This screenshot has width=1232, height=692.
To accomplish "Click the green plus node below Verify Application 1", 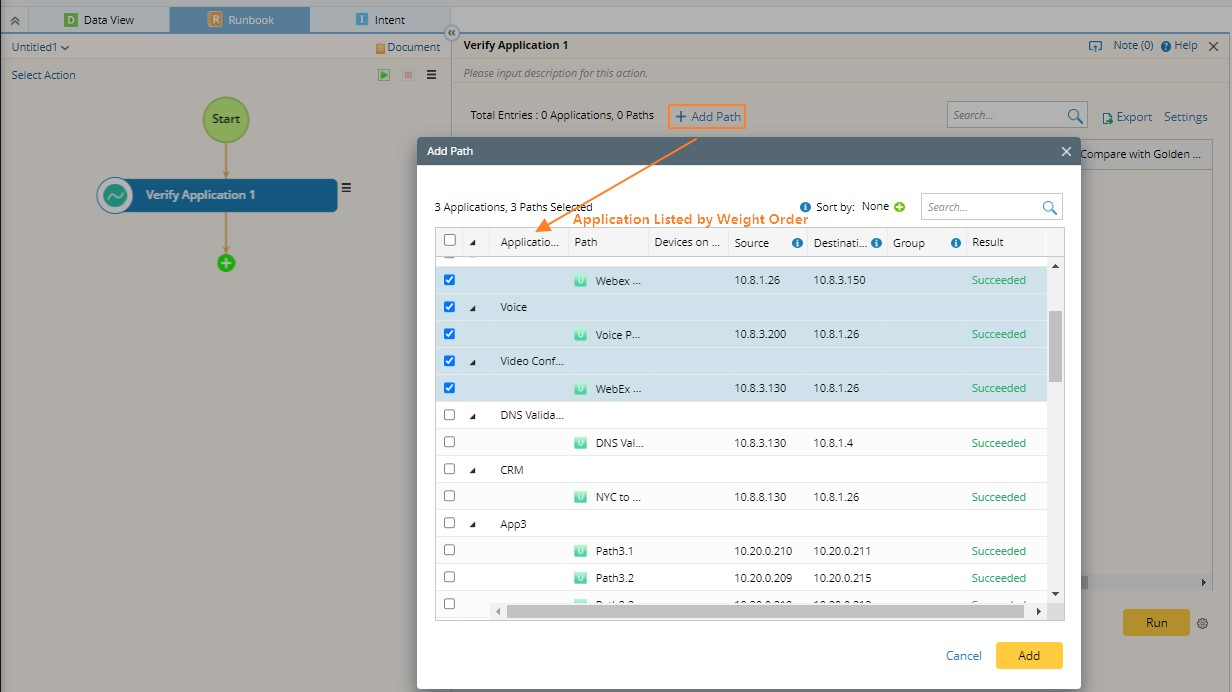I will point(226,263).
